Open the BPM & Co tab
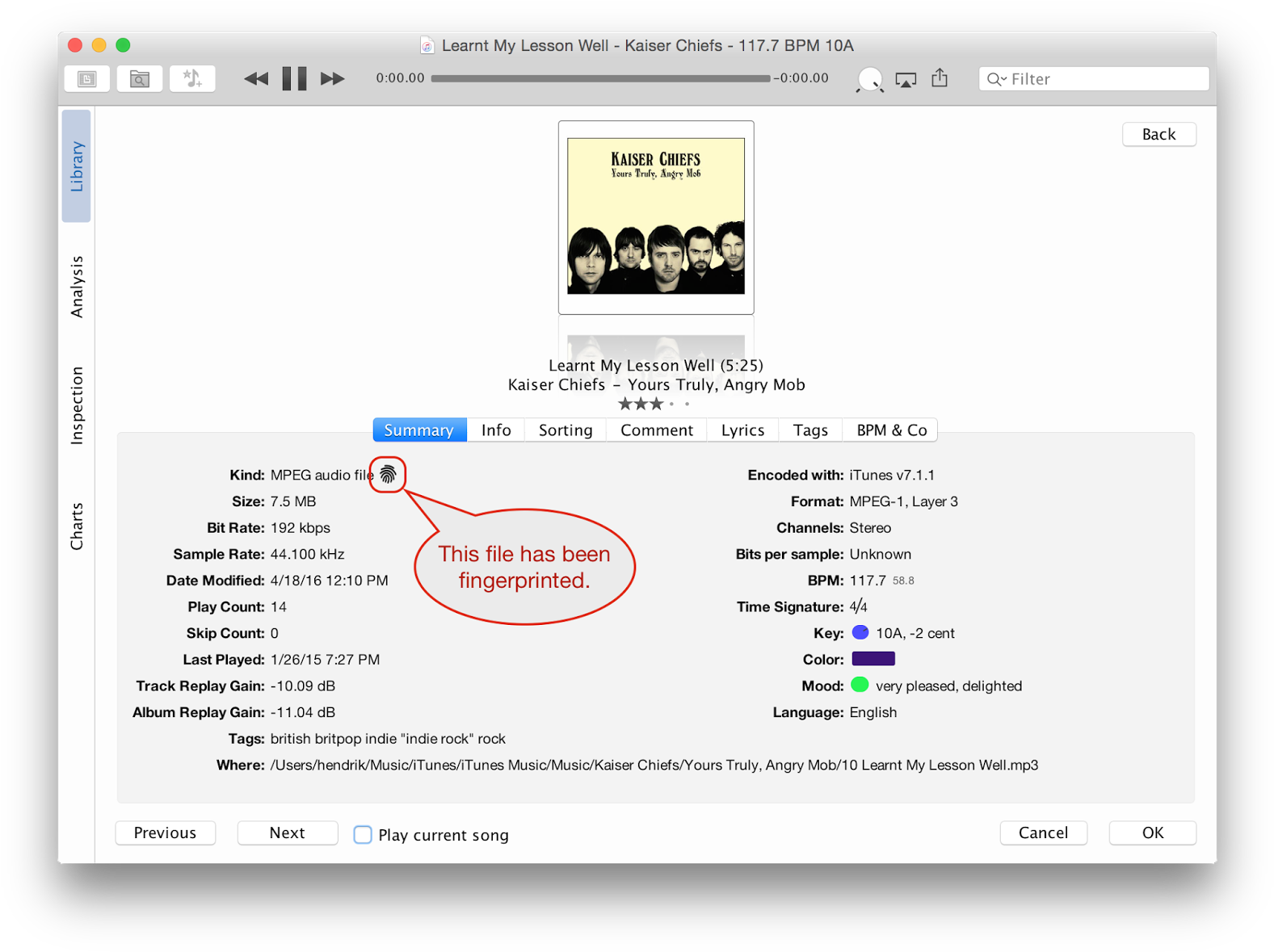The image size is (1274, 952). 891,430
